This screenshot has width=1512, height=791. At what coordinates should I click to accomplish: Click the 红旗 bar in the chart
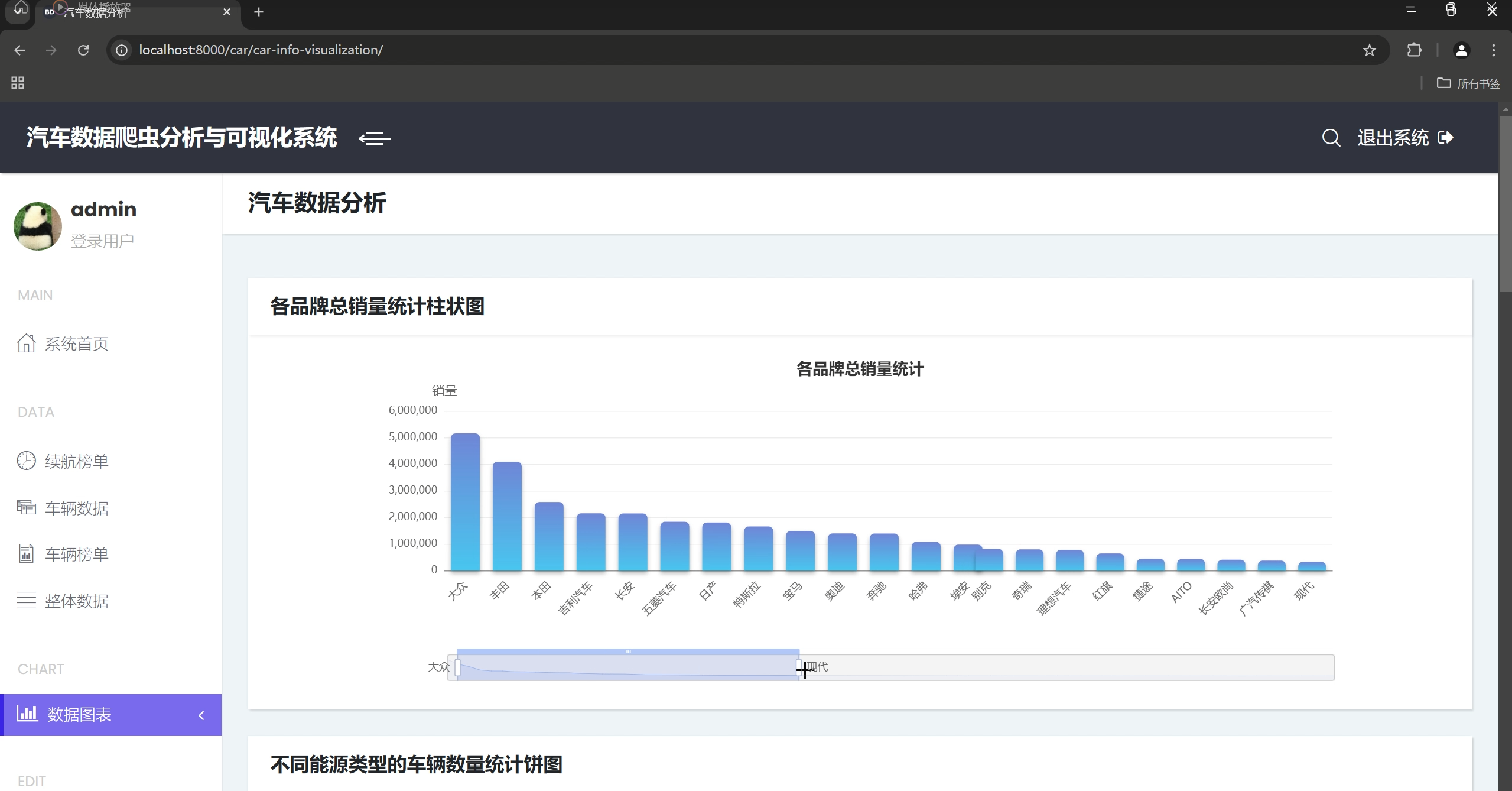click(1110, 562)
